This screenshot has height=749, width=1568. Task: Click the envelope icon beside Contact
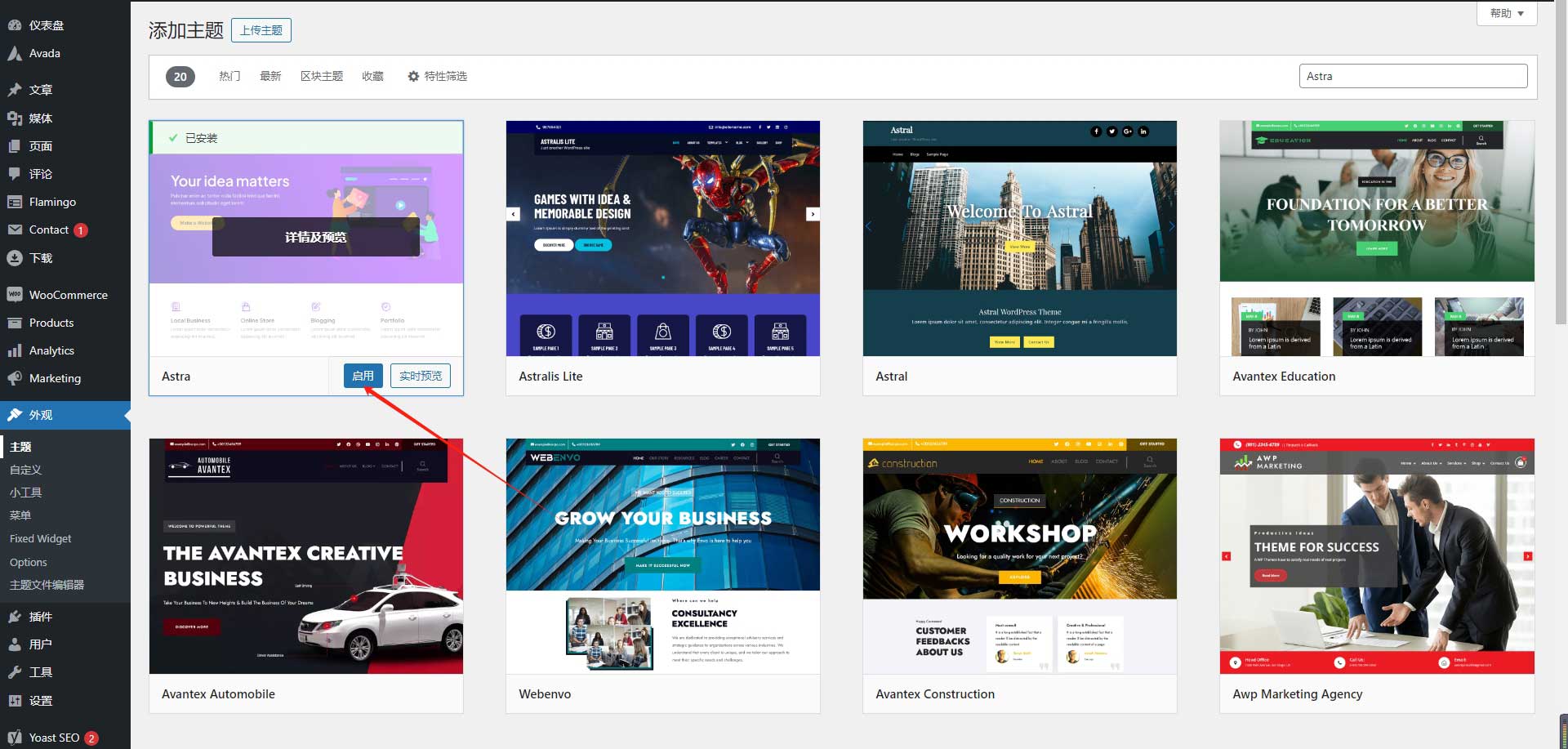[15, 230]
